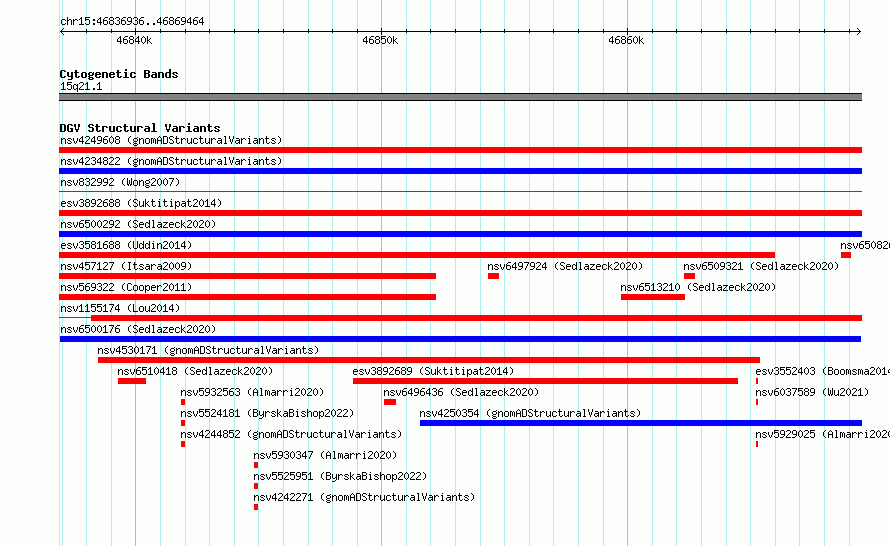
Task: Click the nsv4530171 gnomAD variant label
Action: (208, 350)
